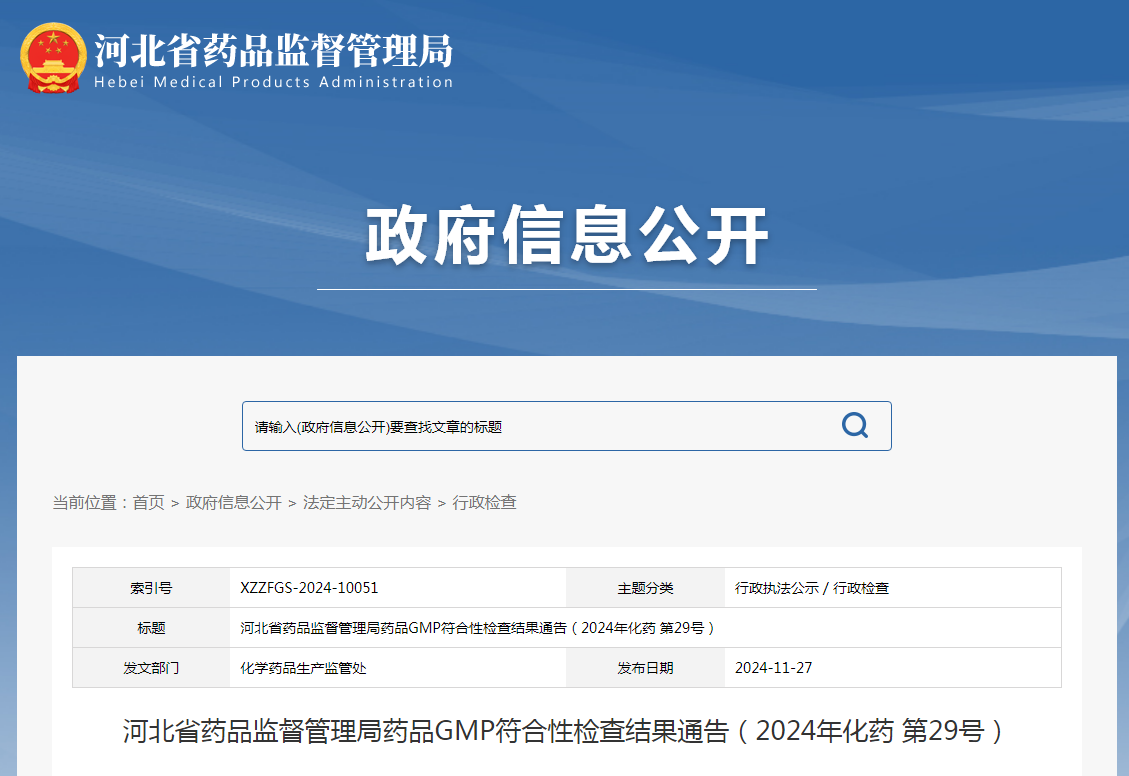
Task: Click the 索引号 label cell
Action: (151, 587)
